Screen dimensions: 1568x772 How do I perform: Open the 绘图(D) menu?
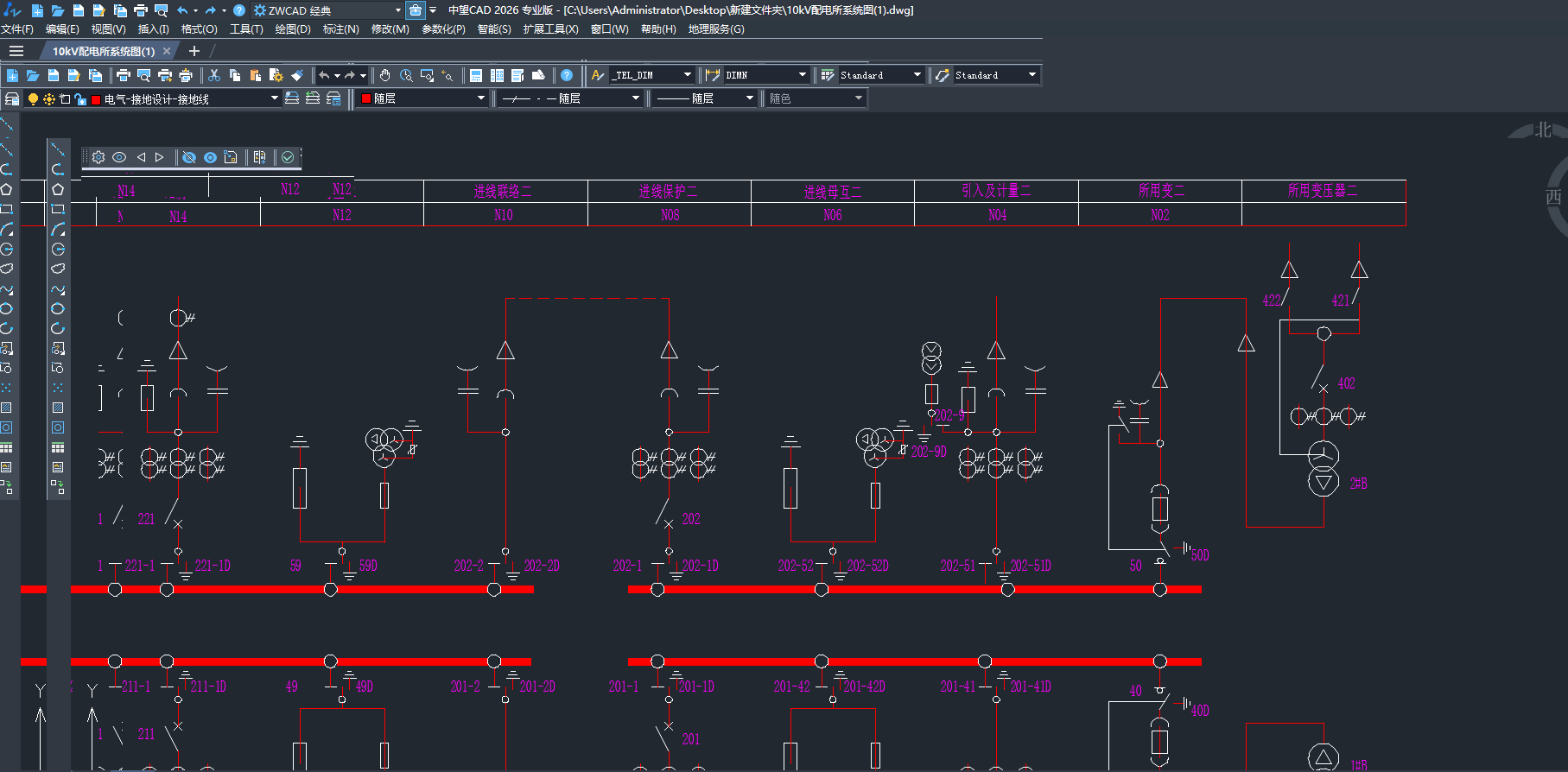293,29
